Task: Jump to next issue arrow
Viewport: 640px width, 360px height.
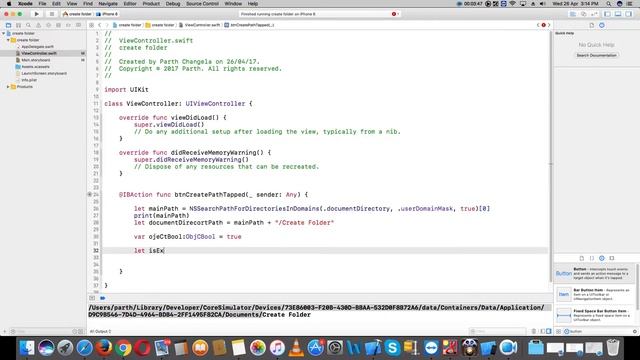Action: pos(549,25)
